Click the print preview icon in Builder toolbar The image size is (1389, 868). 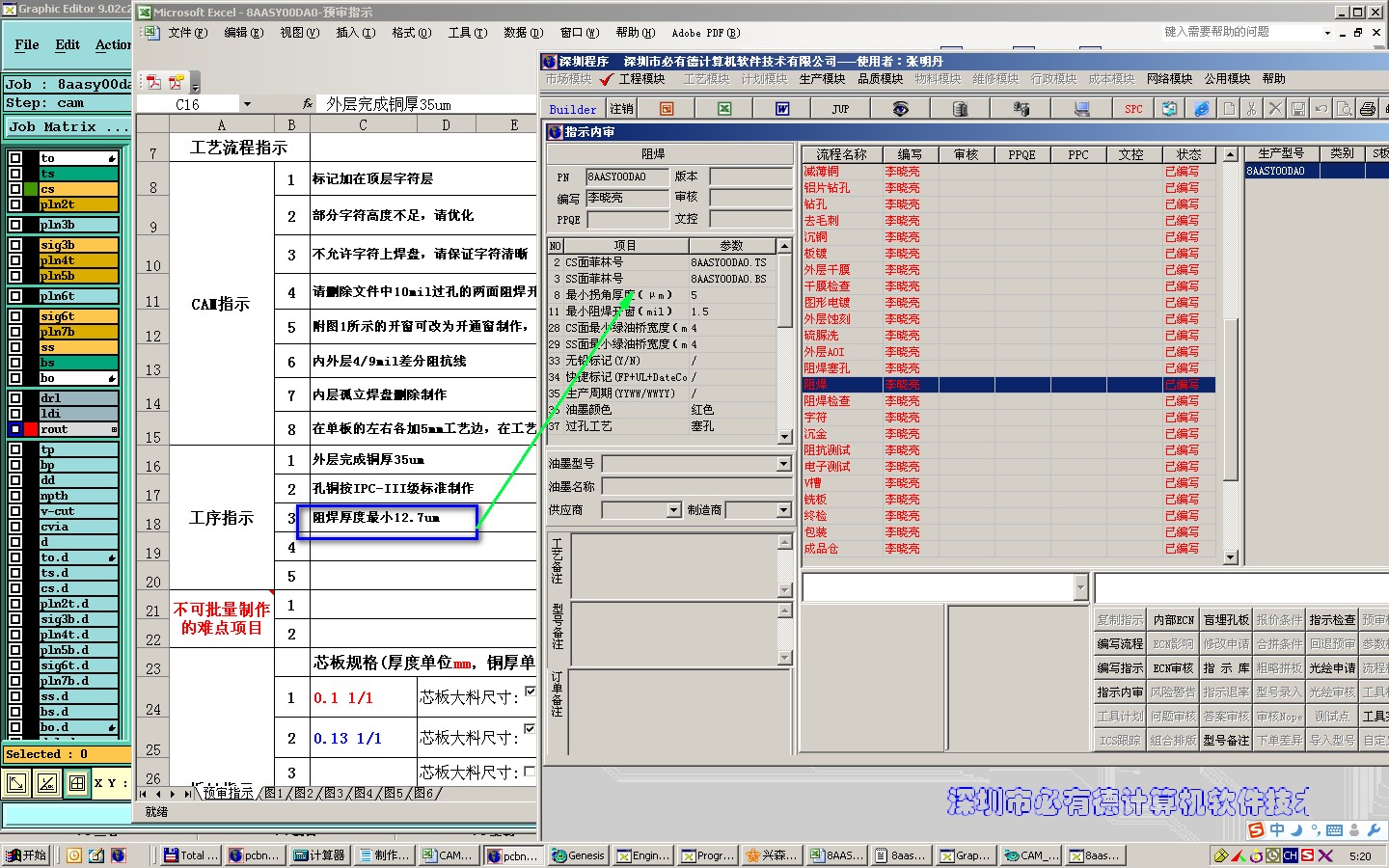[x=1345, y=109]
